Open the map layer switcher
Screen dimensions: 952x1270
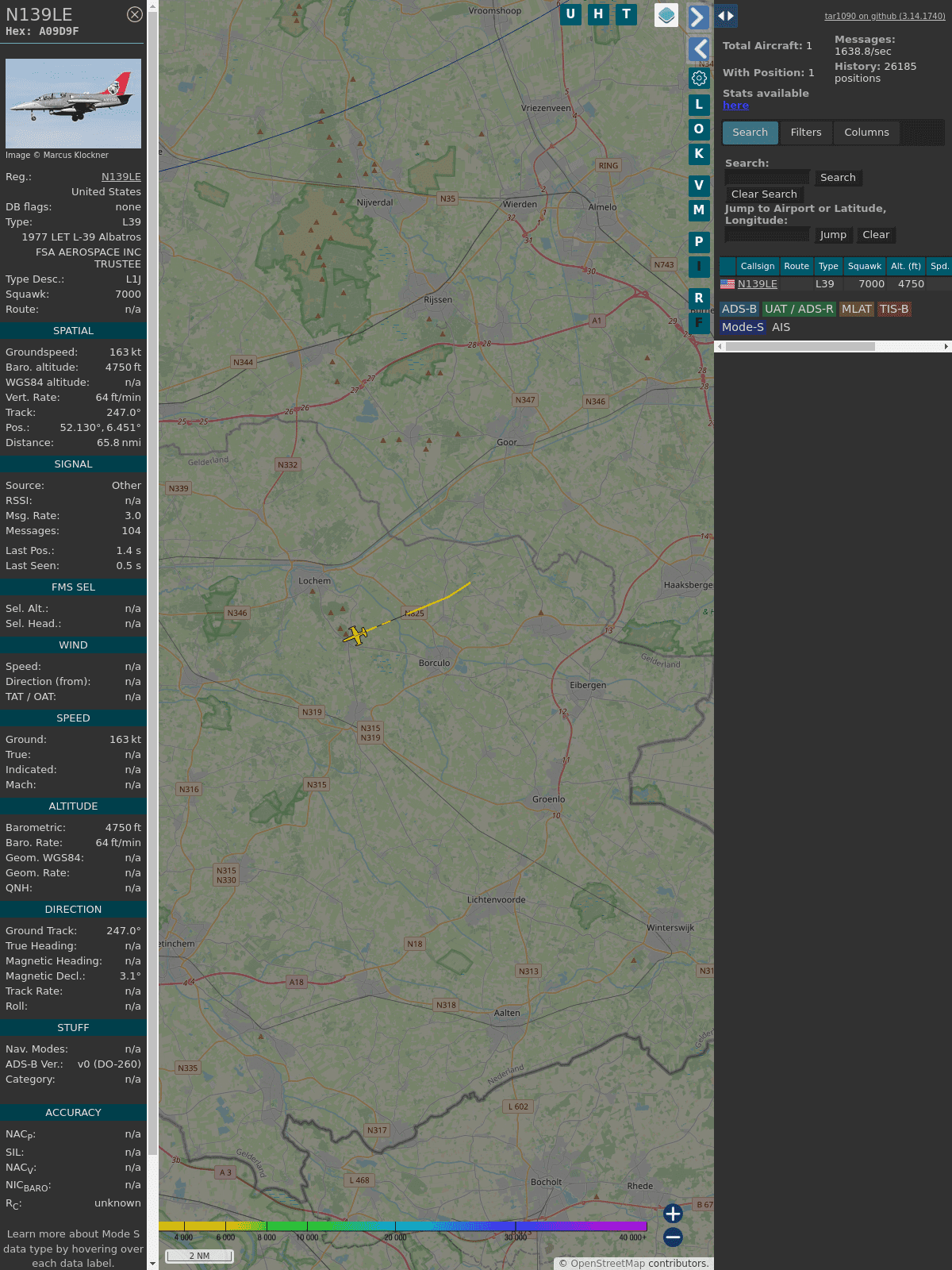(x=666, y=15)
